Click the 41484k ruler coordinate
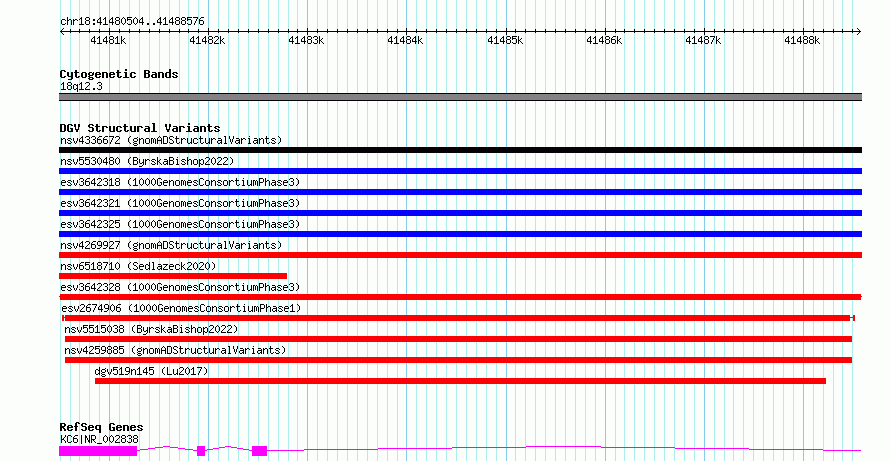This screenshot has width=890, height=461. click(405, 41)
